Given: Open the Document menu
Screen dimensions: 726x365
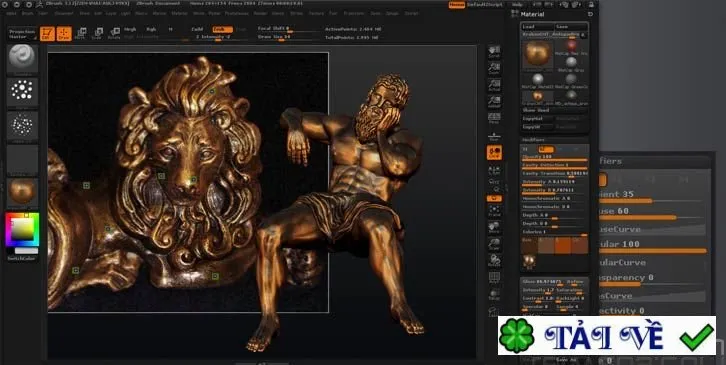Looking at the screenshot, I should 64,13.
